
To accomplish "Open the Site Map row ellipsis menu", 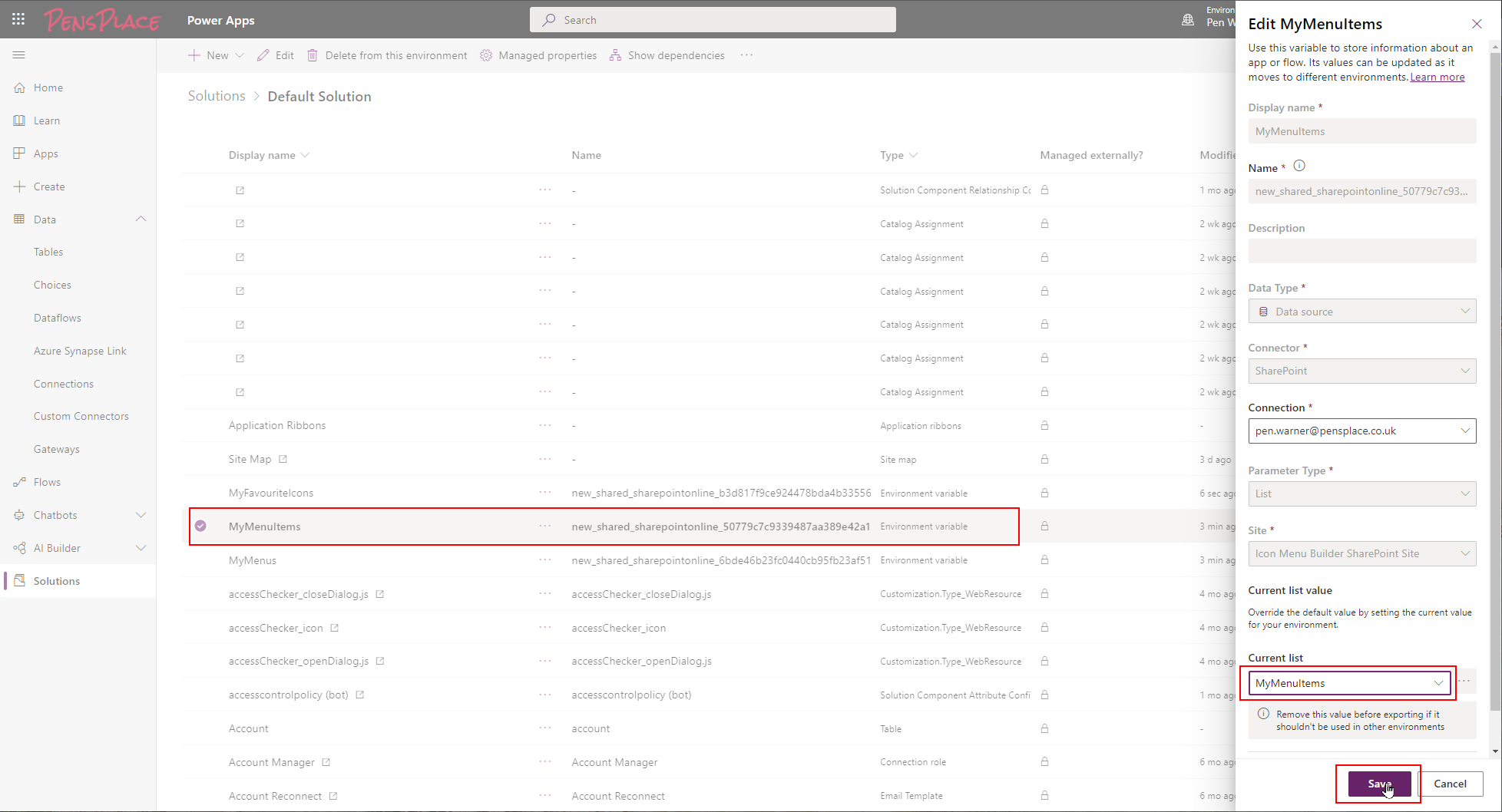I will click(545, 458).
